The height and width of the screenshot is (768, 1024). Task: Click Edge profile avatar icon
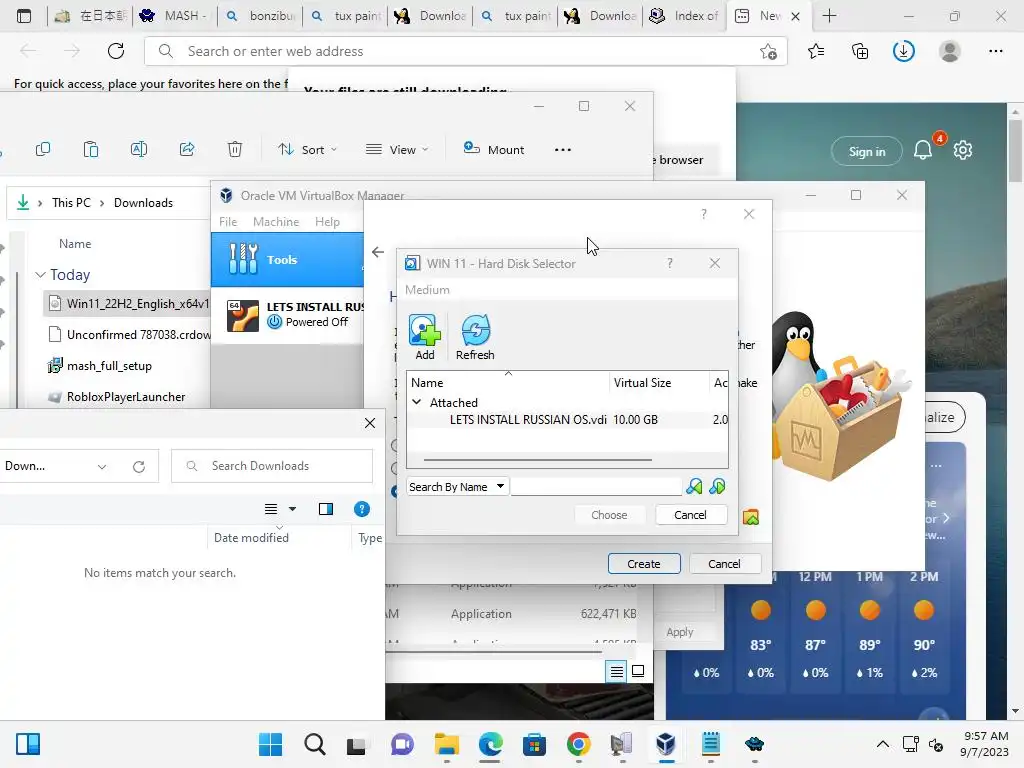(x=950, y=51)
